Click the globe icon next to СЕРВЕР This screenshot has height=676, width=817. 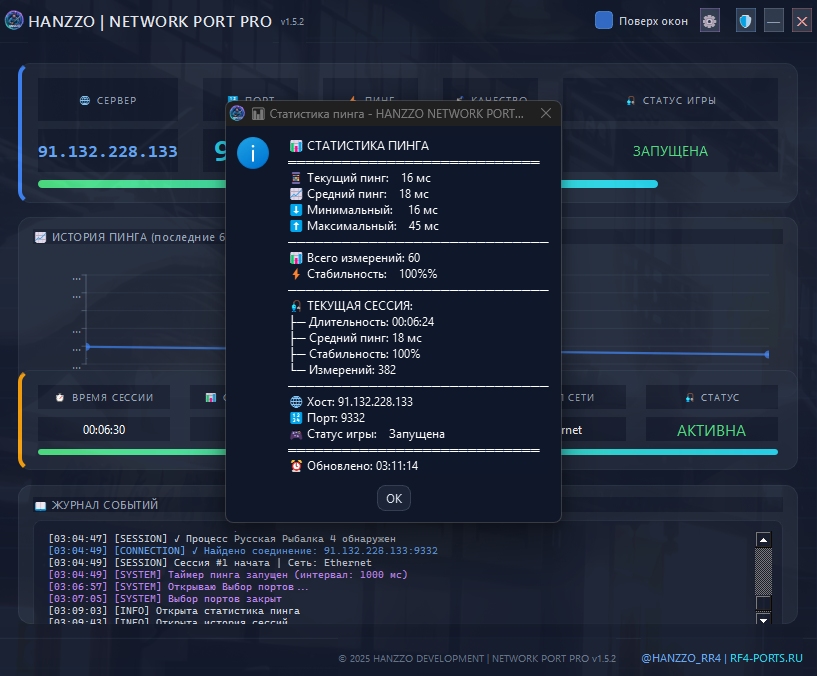pos(85,101)
